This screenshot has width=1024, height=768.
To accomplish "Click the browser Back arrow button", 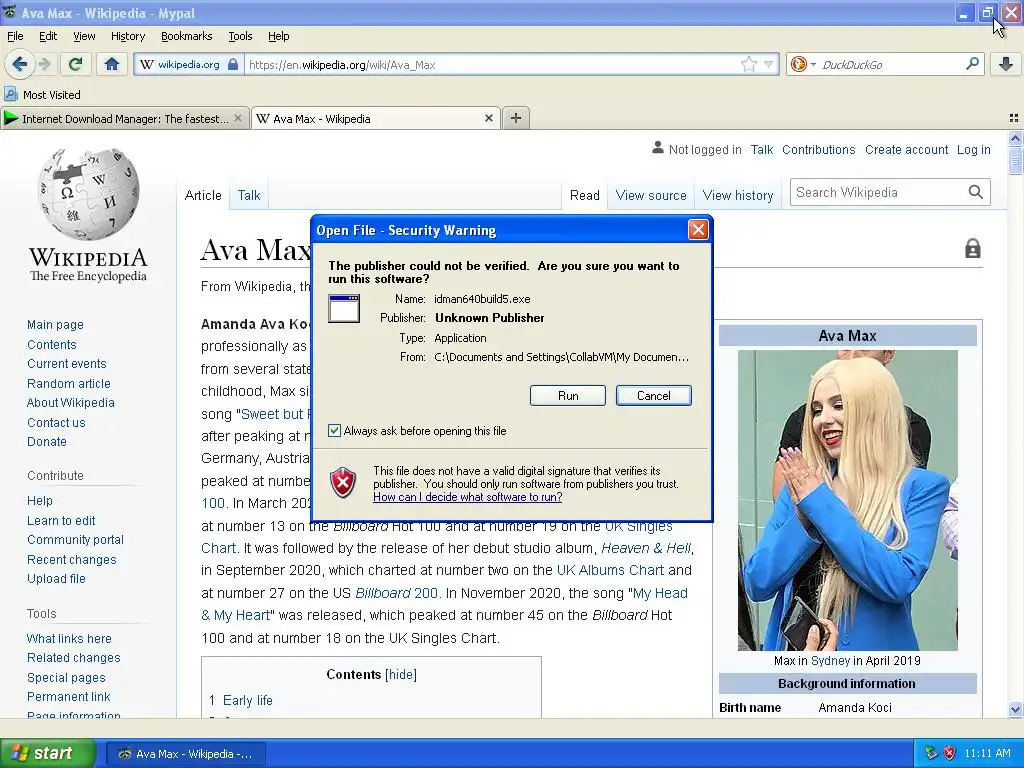I will click(19, 64).
